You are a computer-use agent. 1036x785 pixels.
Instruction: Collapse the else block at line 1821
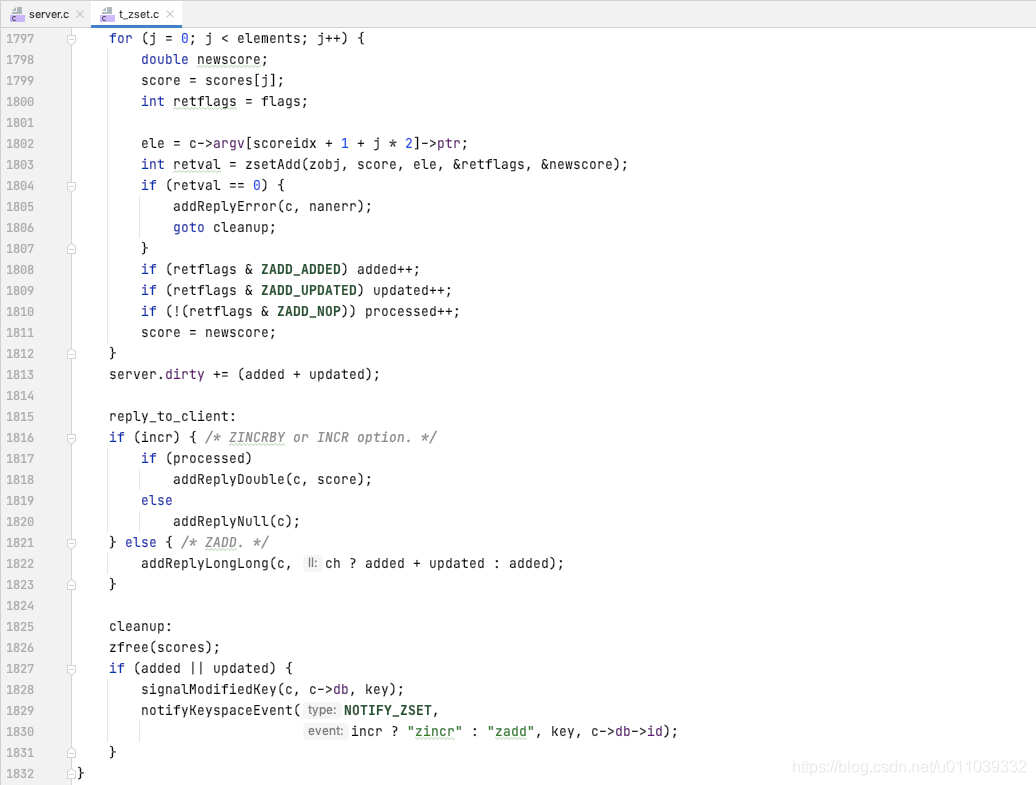(71, 543)
